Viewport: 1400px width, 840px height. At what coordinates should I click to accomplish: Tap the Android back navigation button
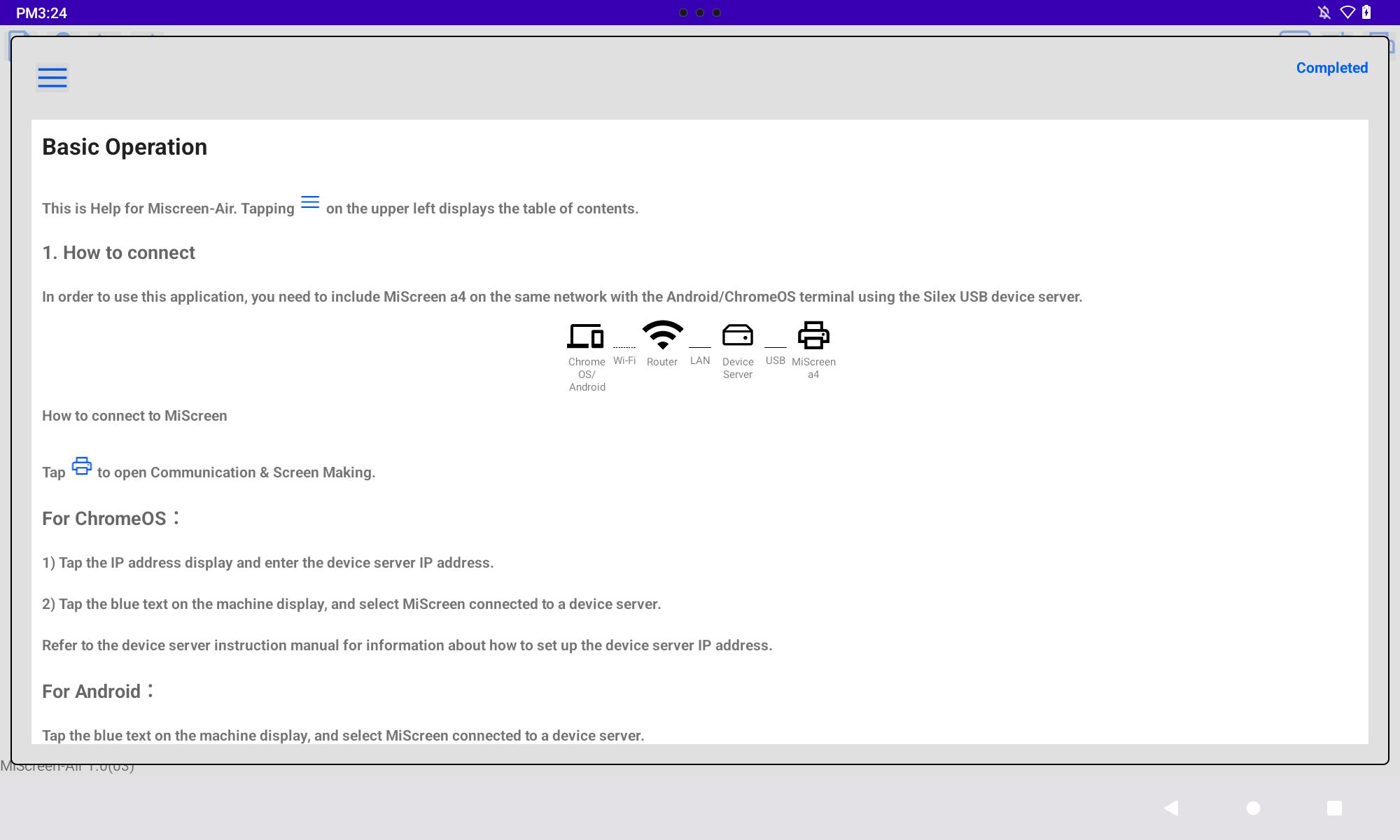click(x=1171, y=808)
